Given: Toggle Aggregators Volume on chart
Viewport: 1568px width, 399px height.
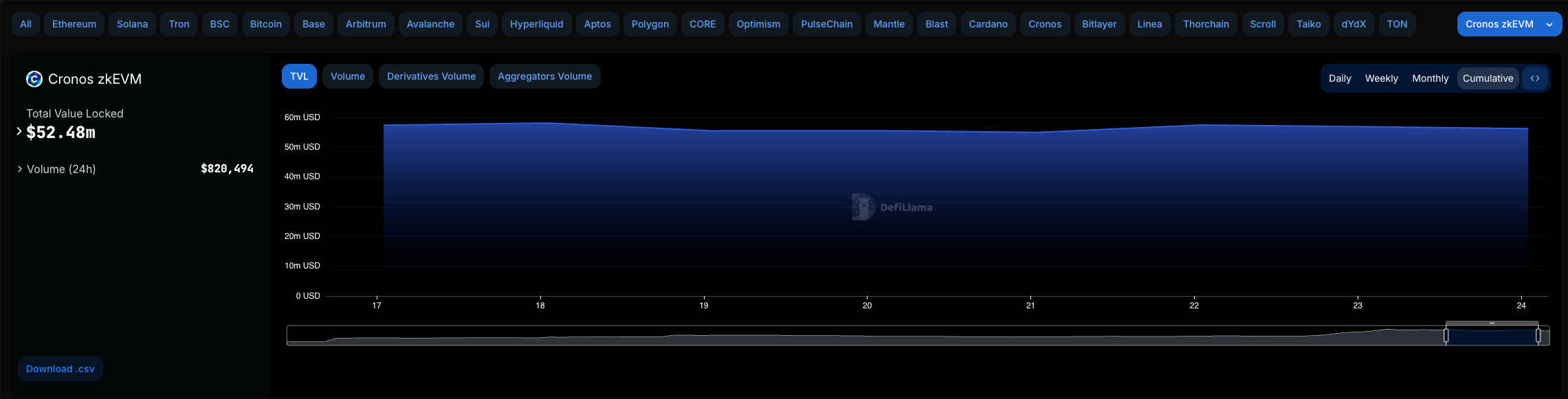Looking at the screenshot, I should [x=544, y=76].
